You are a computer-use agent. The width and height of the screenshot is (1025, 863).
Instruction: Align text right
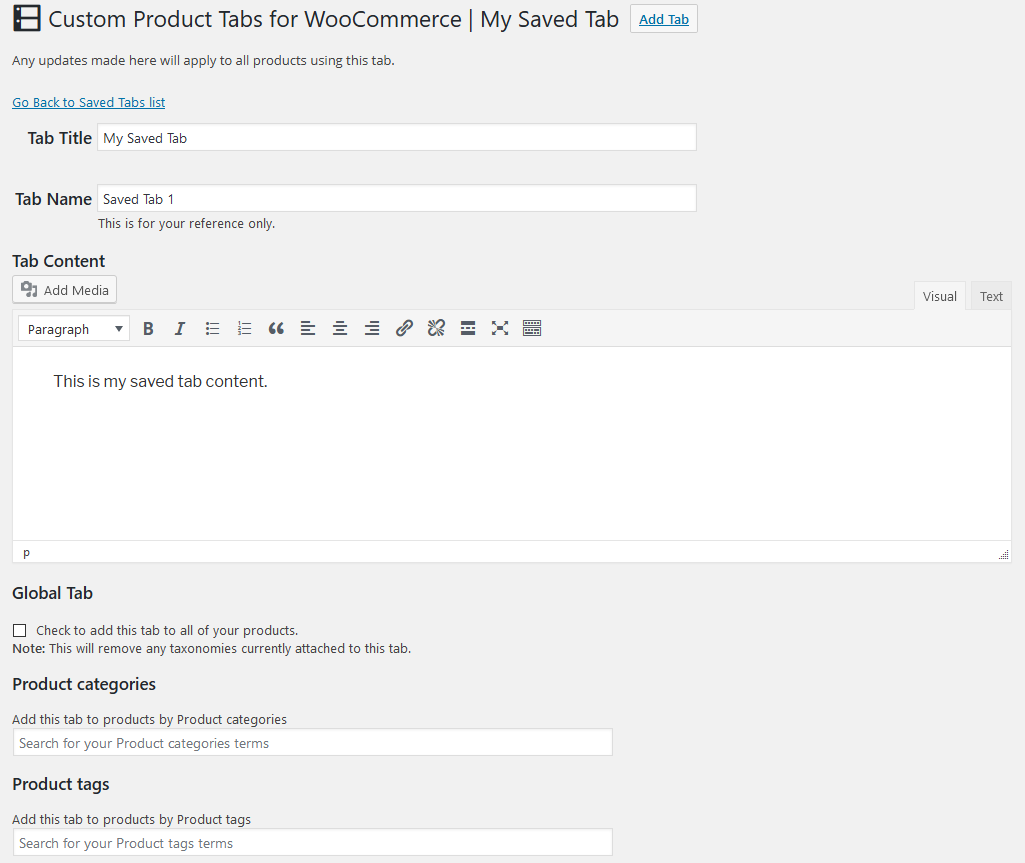pos(372,328)
